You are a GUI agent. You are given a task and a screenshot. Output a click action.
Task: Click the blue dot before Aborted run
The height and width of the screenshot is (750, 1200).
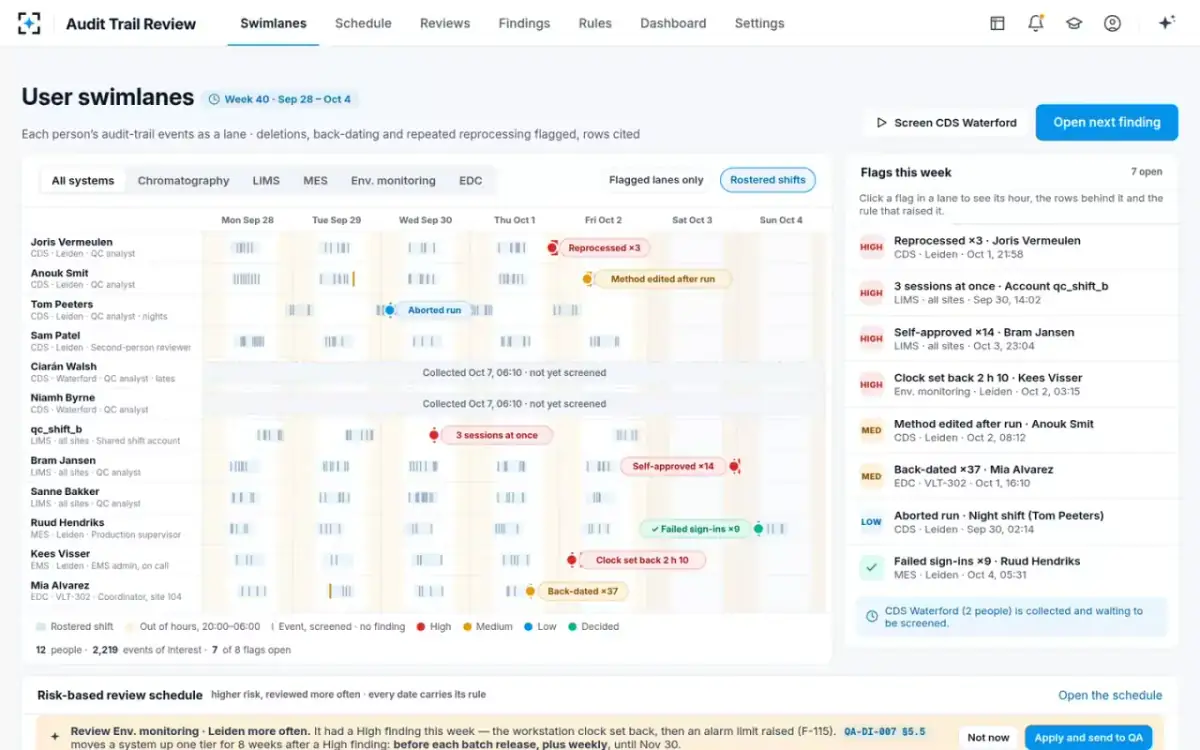tap(390, 310)
